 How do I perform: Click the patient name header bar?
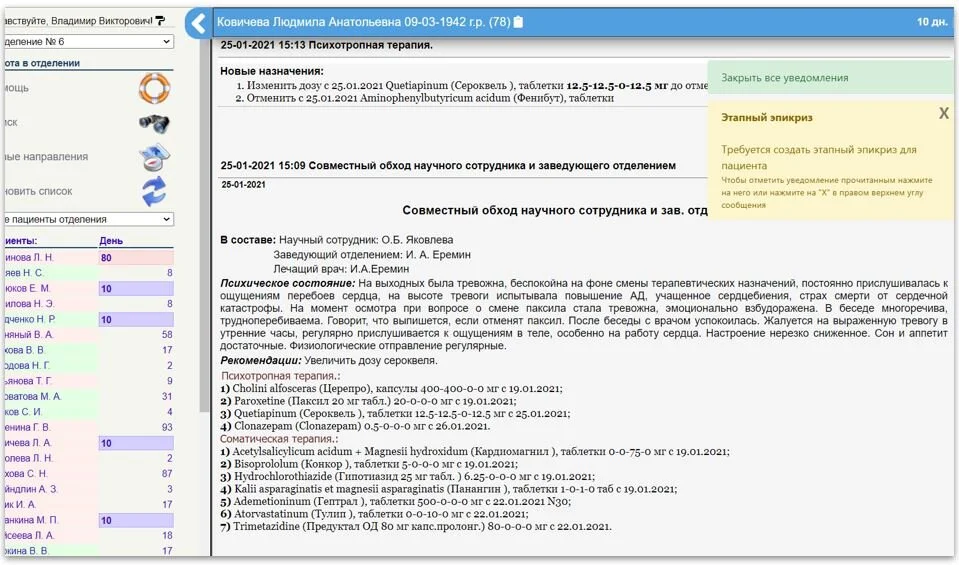(x=581, y=22)
